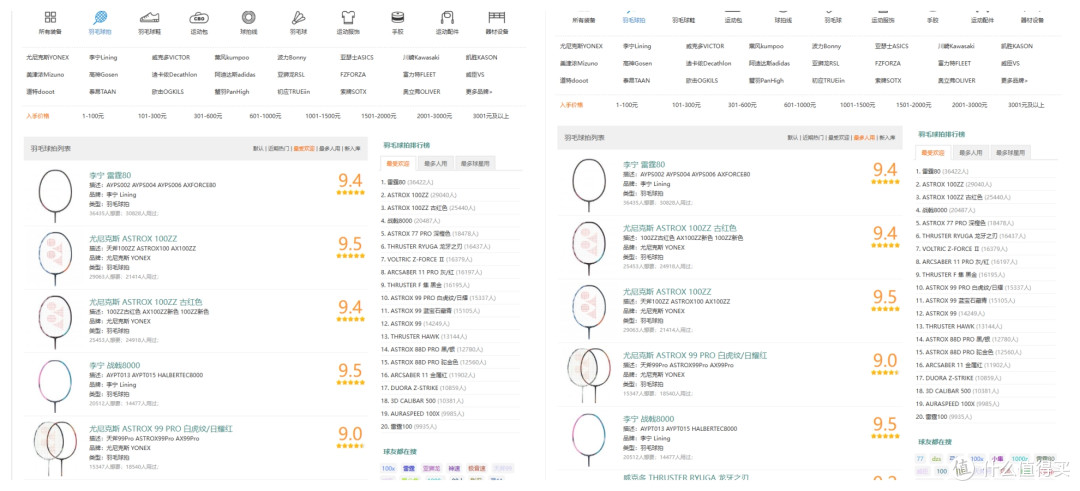
Task: Switch to 最多球星用 ranking tab in left page
Action: [475, 163]
